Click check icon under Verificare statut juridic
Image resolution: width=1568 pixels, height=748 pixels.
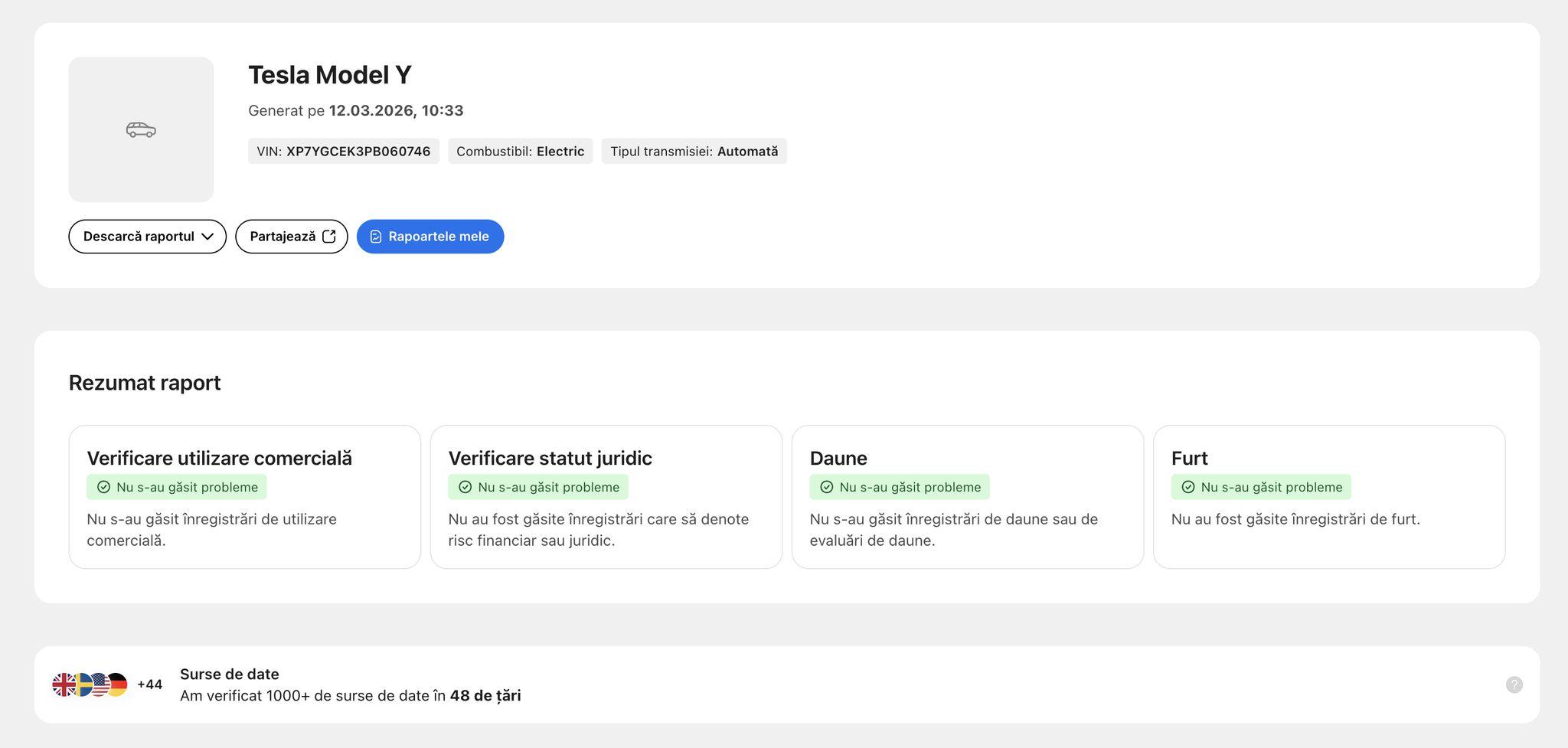(465, 487)
